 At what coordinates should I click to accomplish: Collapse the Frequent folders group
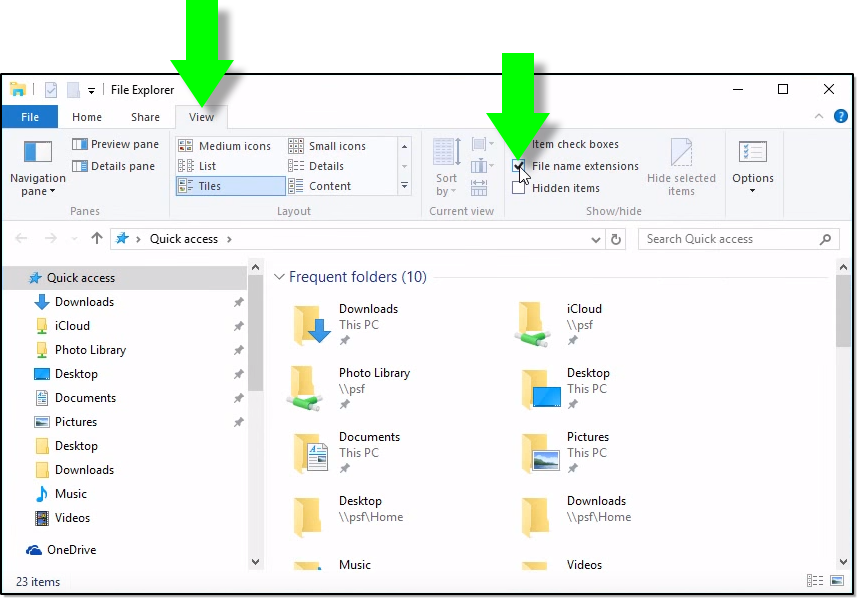coord(280,277)
